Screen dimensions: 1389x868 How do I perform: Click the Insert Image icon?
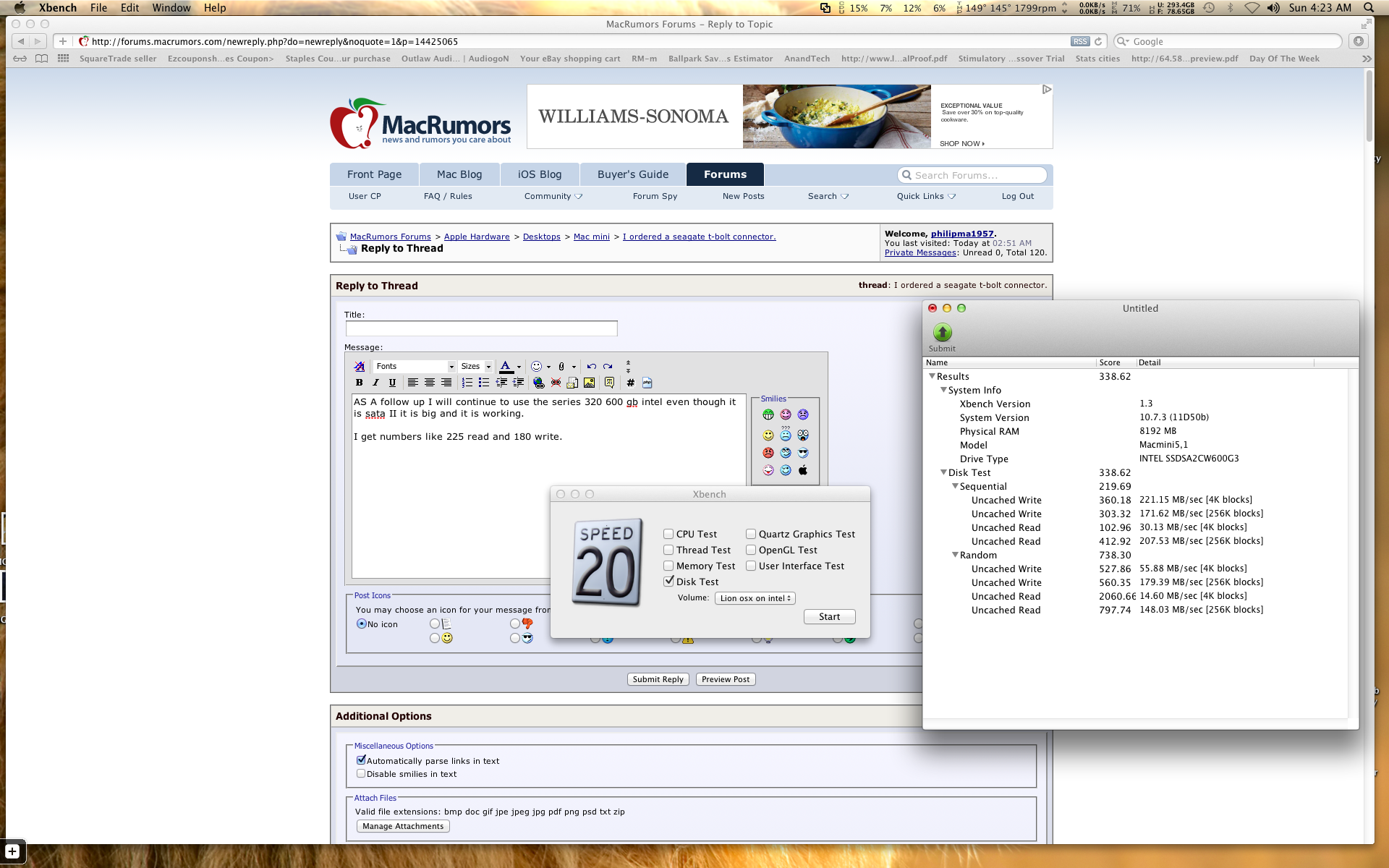click(589, 383)
